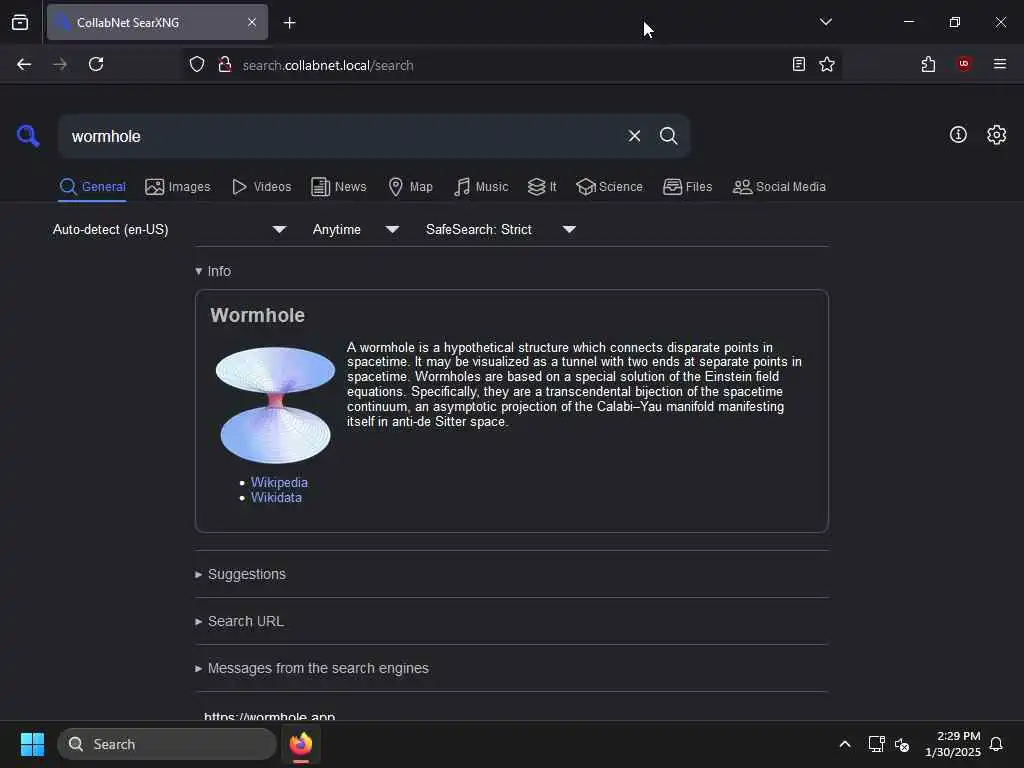Switch to Music search category
The width and height of the screenshot is (1024, 768).
click(481, 187)
